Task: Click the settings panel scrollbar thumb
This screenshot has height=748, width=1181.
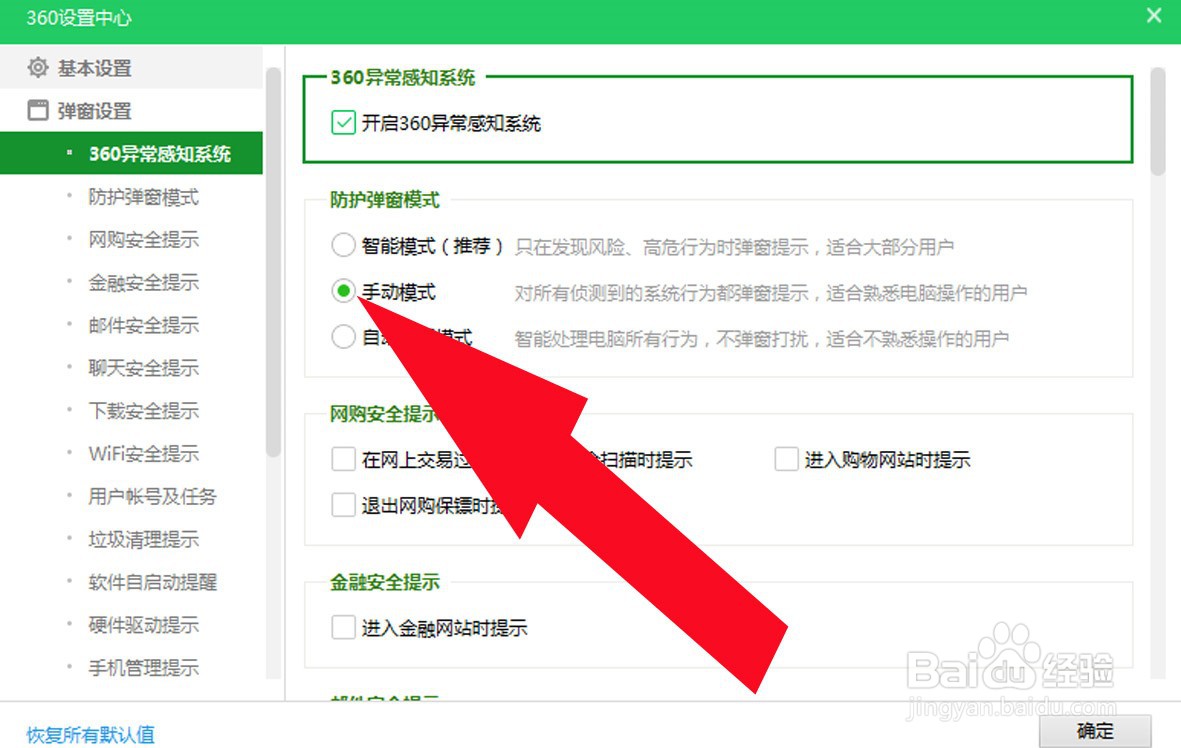Action: pyautogui.click(x=1158, y=122)
